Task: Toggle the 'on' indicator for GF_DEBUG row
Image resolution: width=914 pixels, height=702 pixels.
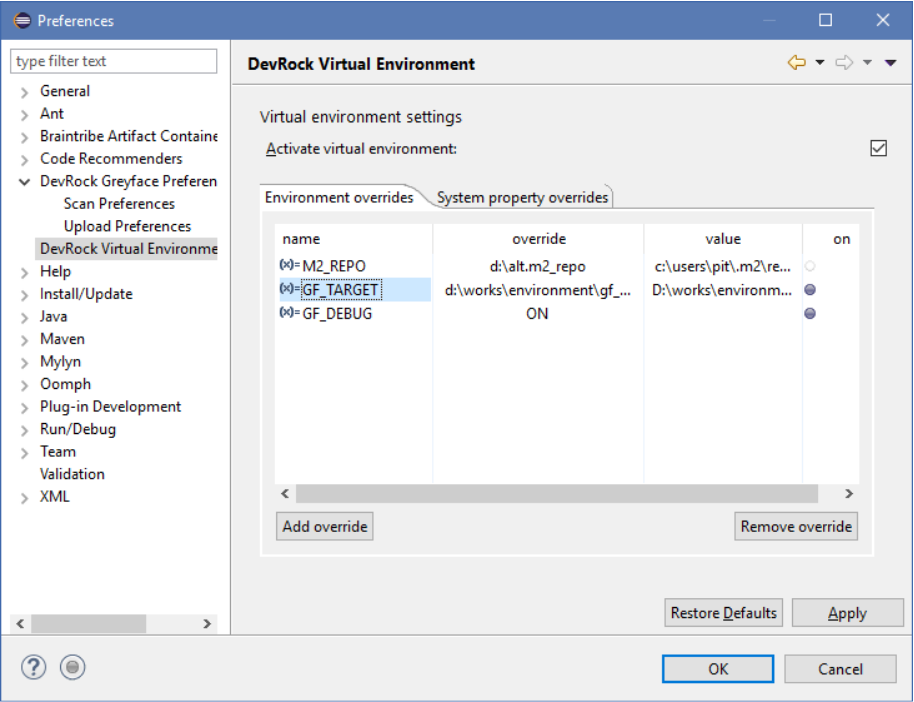Action: point(810,313)
